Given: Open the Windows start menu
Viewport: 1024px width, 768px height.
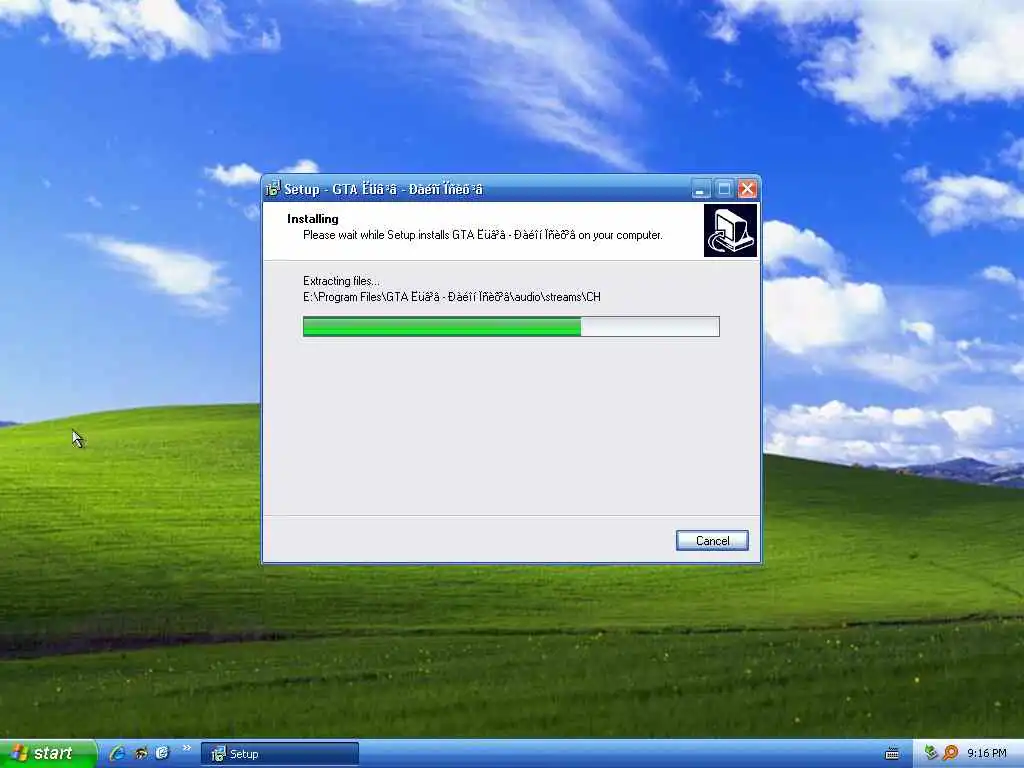Looking at the screenshot, I should click(48, 754).
